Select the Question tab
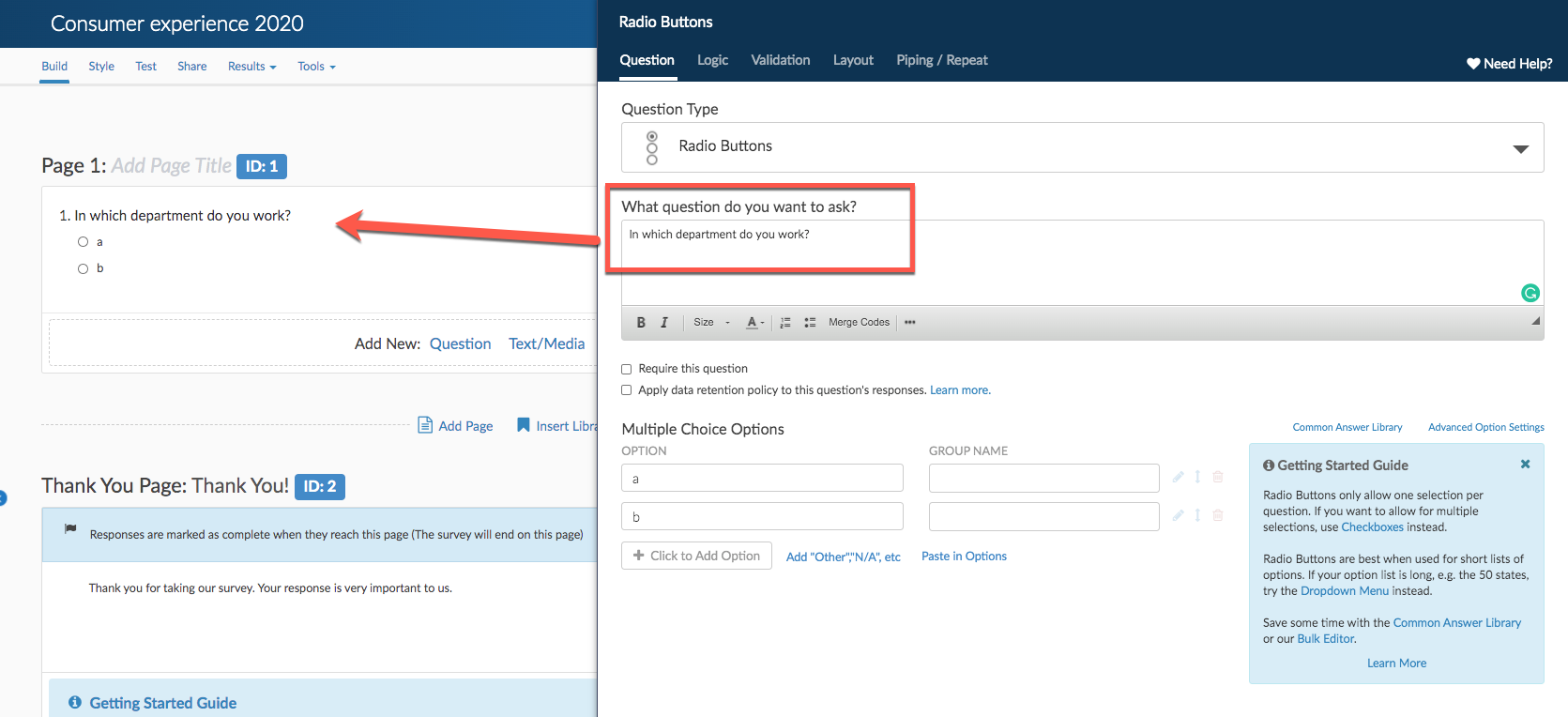The image size is (1568, 717). 647,60
